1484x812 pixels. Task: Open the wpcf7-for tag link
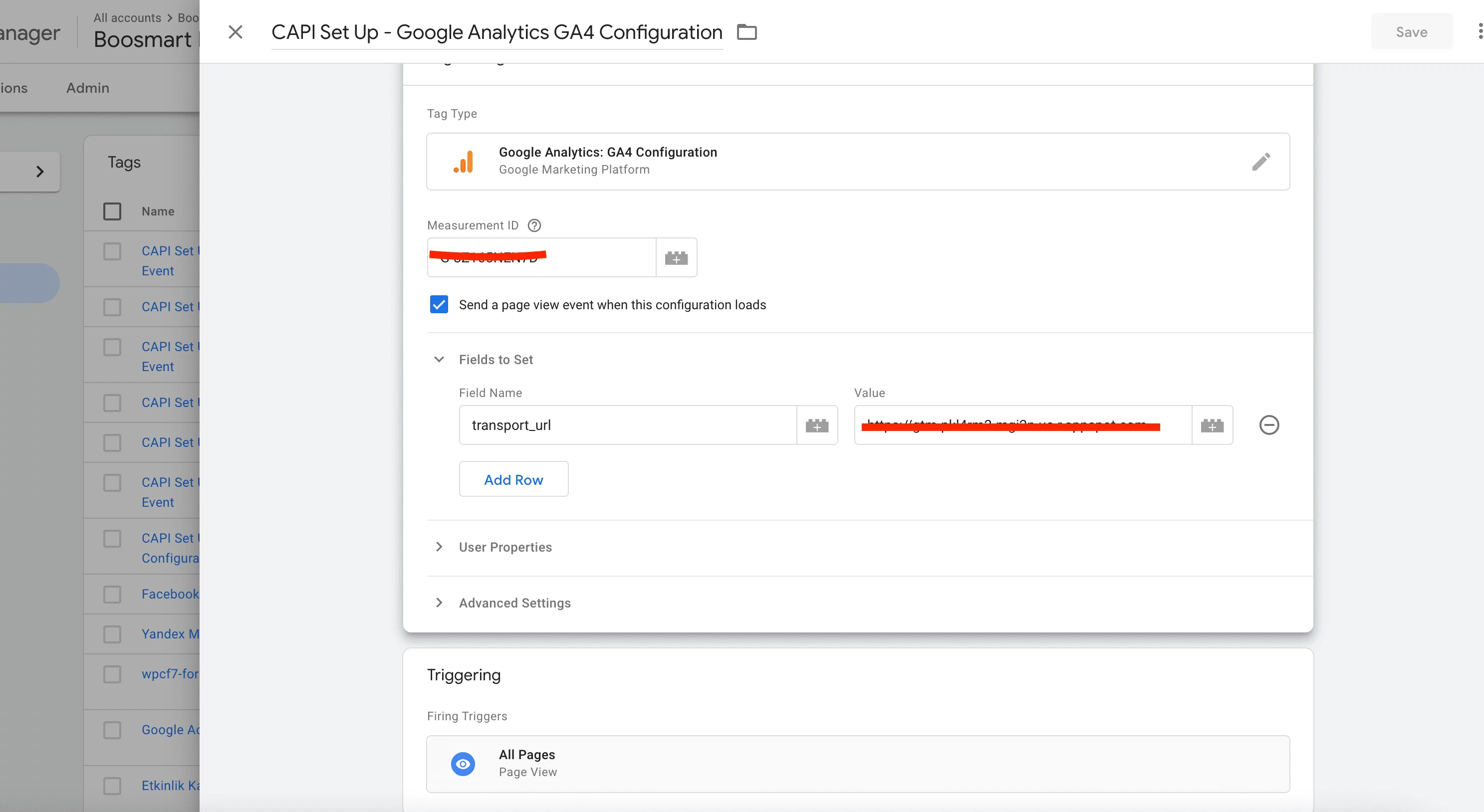pos(170,674)
